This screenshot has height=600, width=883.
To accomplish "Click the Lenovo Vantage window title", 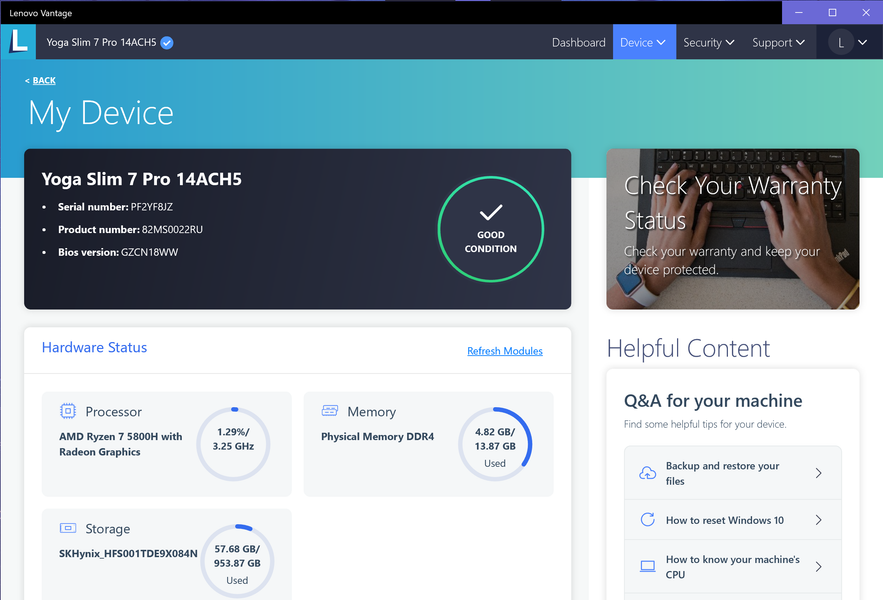I will [41, 13].
